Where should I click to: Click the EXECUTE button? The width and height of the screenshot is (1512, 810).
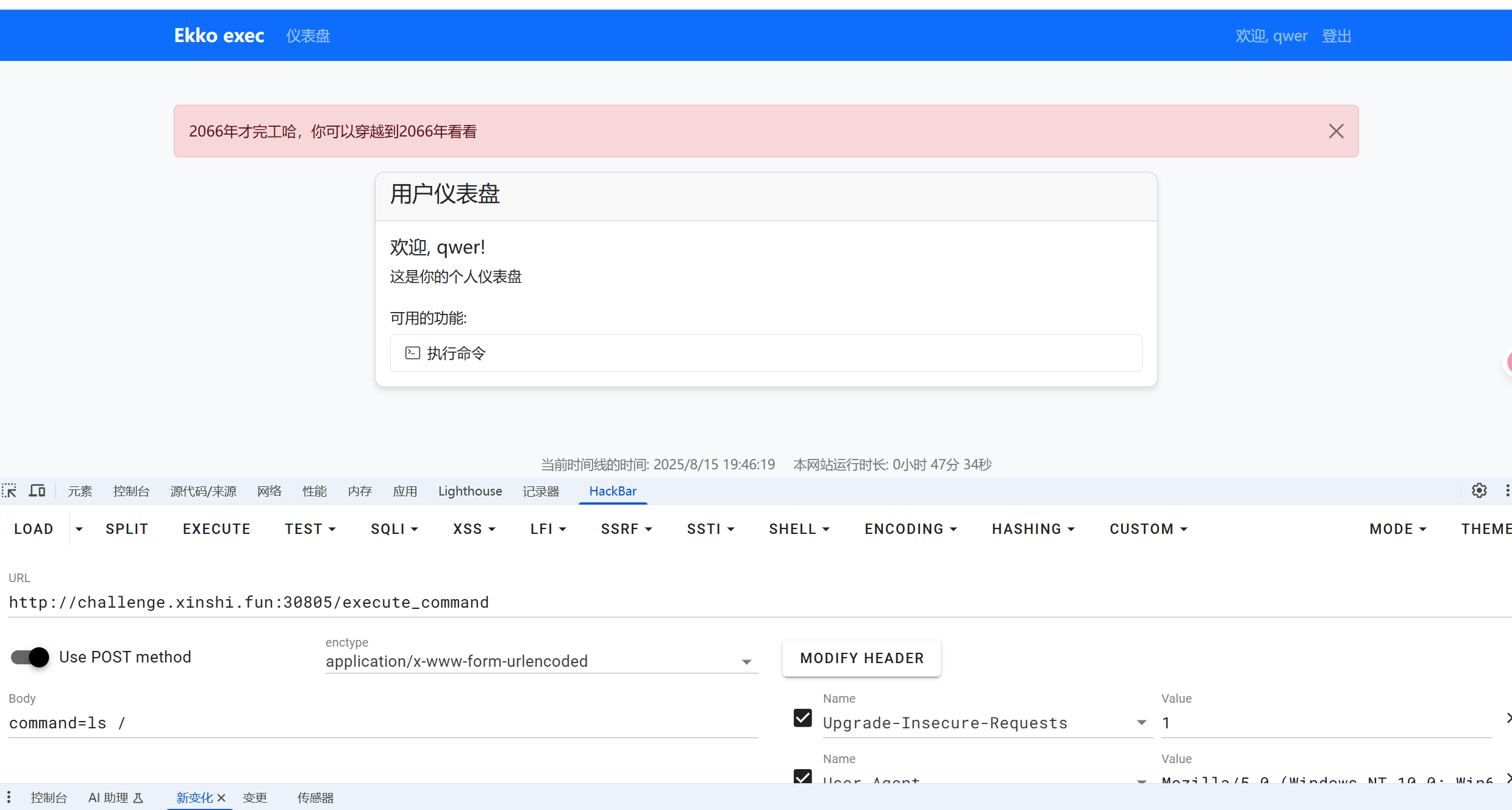click(216, 529)
